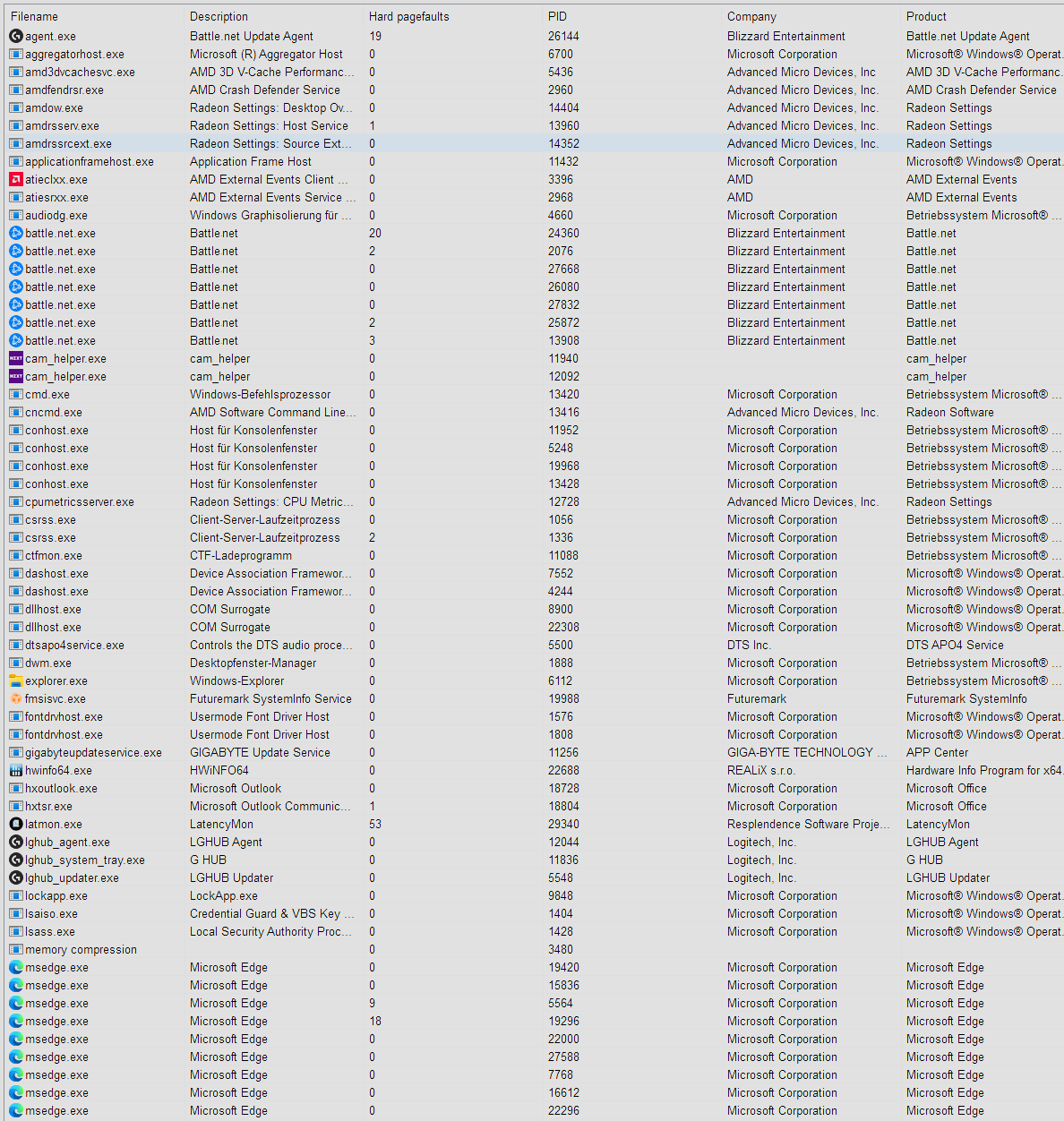Click the PID value 22688
This screenshot has width=1064, height=1121.
(563, 771)
